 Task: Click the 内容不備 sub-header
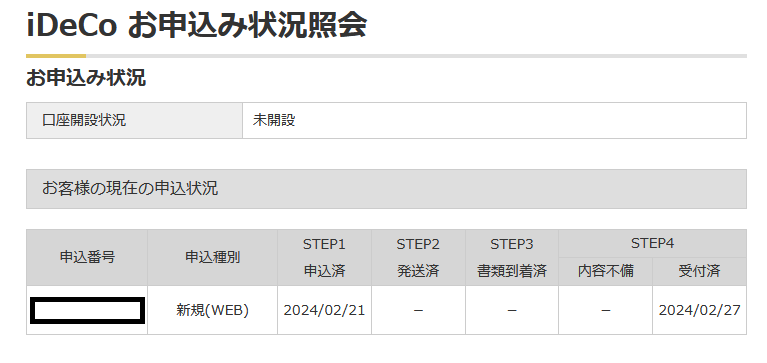(x=606, y=271)
